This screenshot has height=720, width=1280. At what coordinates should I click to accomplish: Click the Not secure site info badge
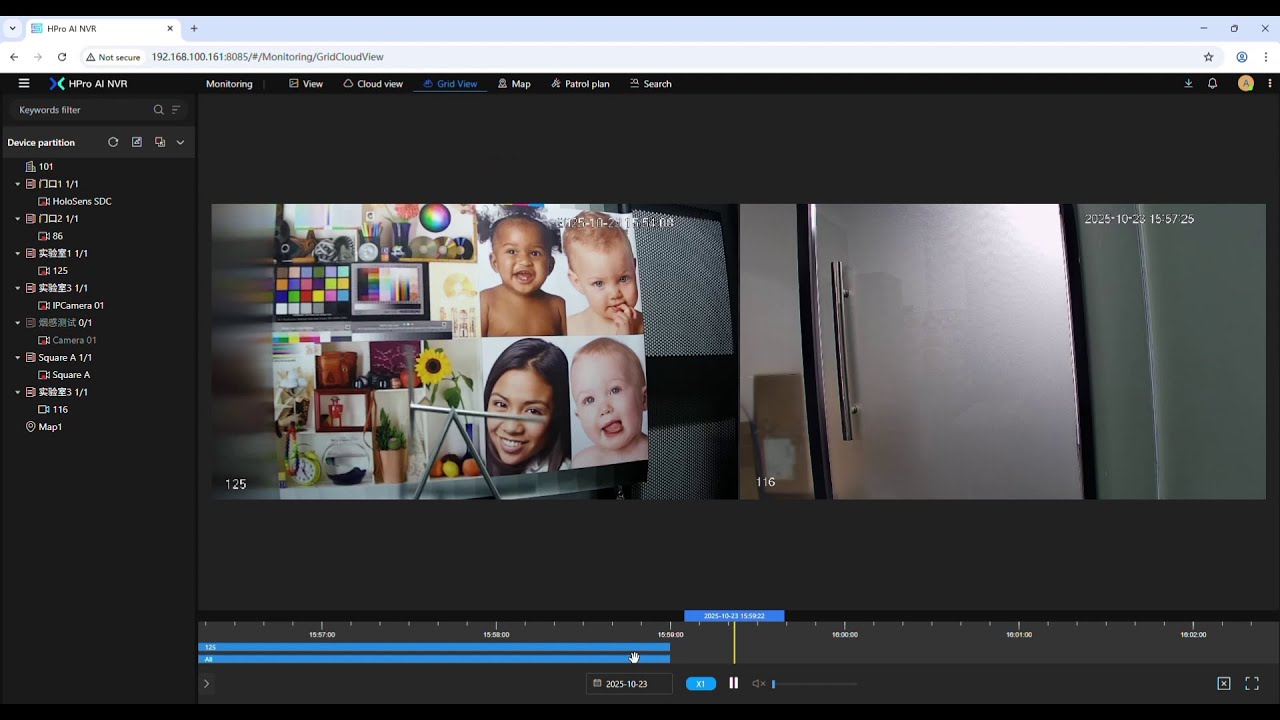113,57
